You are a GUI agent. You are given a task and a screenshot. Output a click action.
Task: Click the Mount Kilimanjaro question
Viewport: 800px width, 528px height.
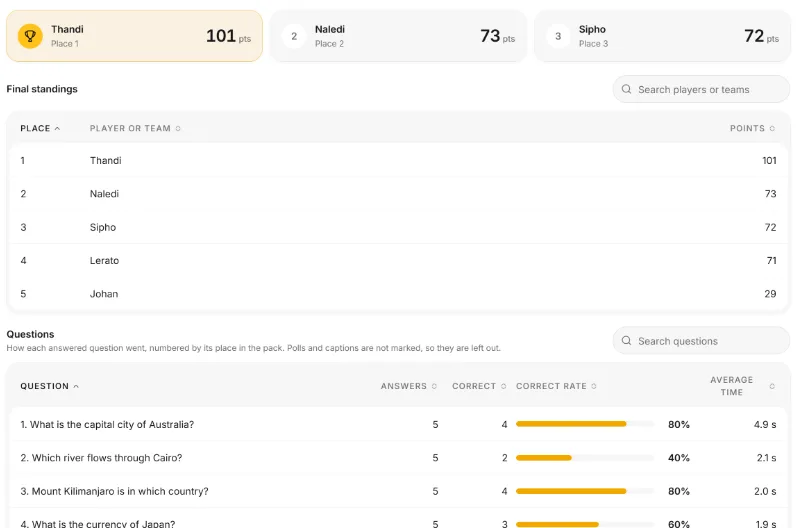(114, 491)
